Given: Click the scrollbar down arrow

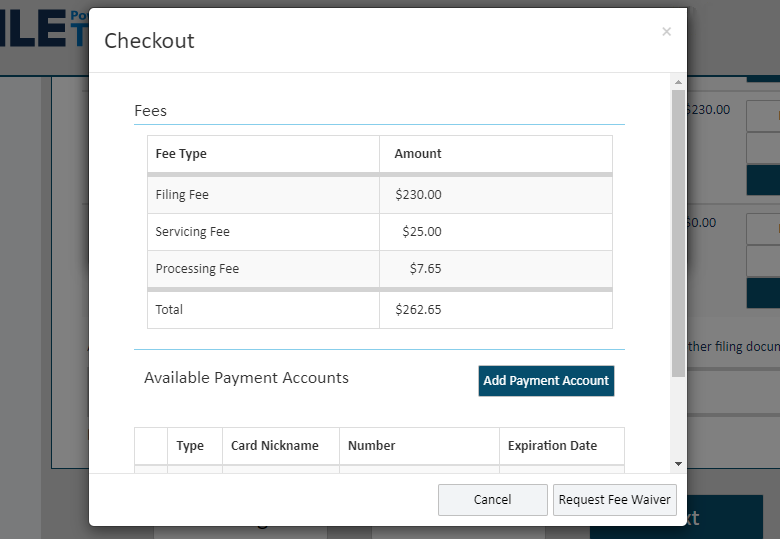Looking at the screenshot, I should 678,464.
